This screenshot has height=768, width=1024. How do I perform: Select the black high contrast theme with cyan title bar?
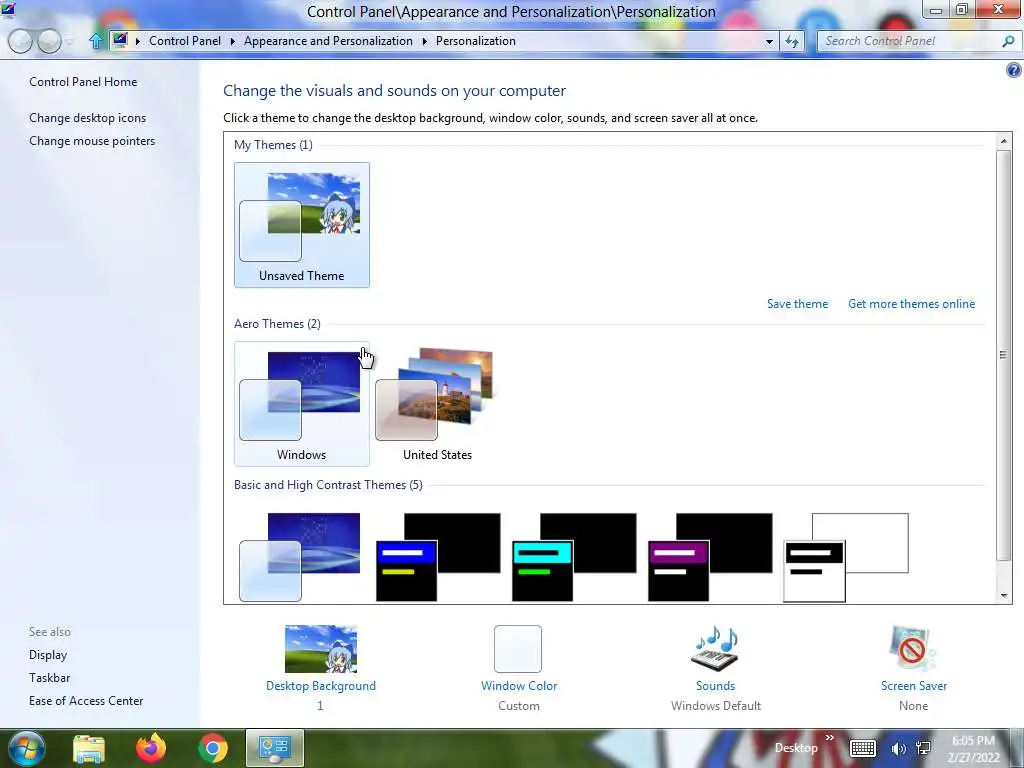[573, 557]
